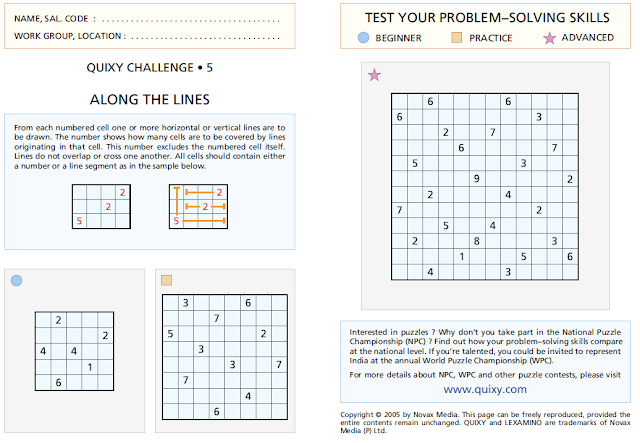
Task: Click the Work Group, Location dotted field
Action: coord(205,36)
